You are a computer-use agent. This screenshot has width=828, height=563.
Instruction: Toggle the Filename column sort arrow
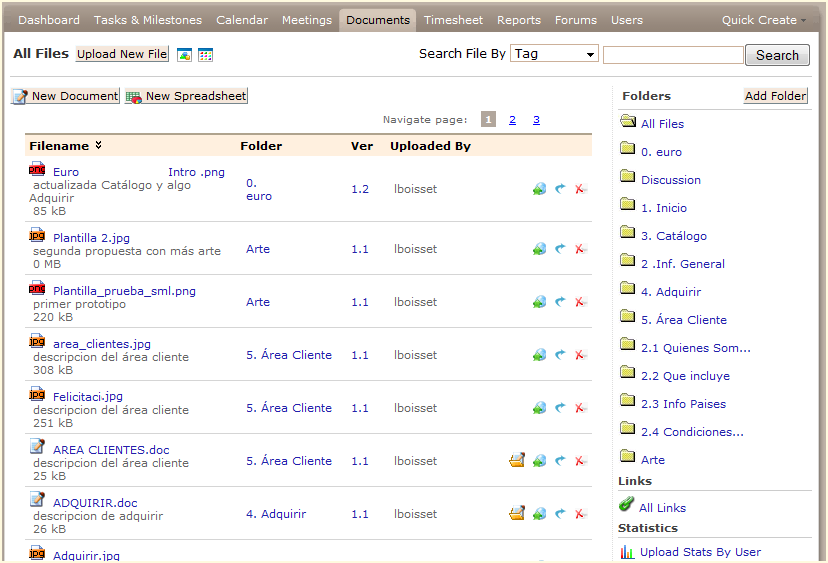click(98, 146)
